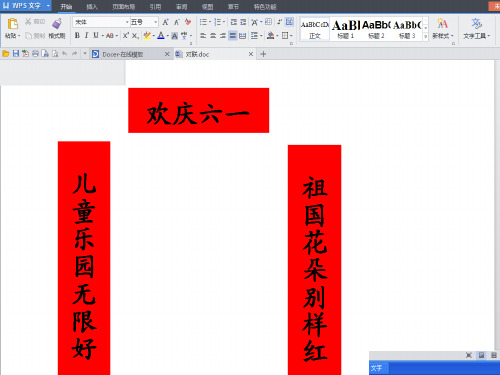The height and width of the screenshot is (375, 500).
Task: Click the Format Painter brush icon
Action: coord(57,23)
